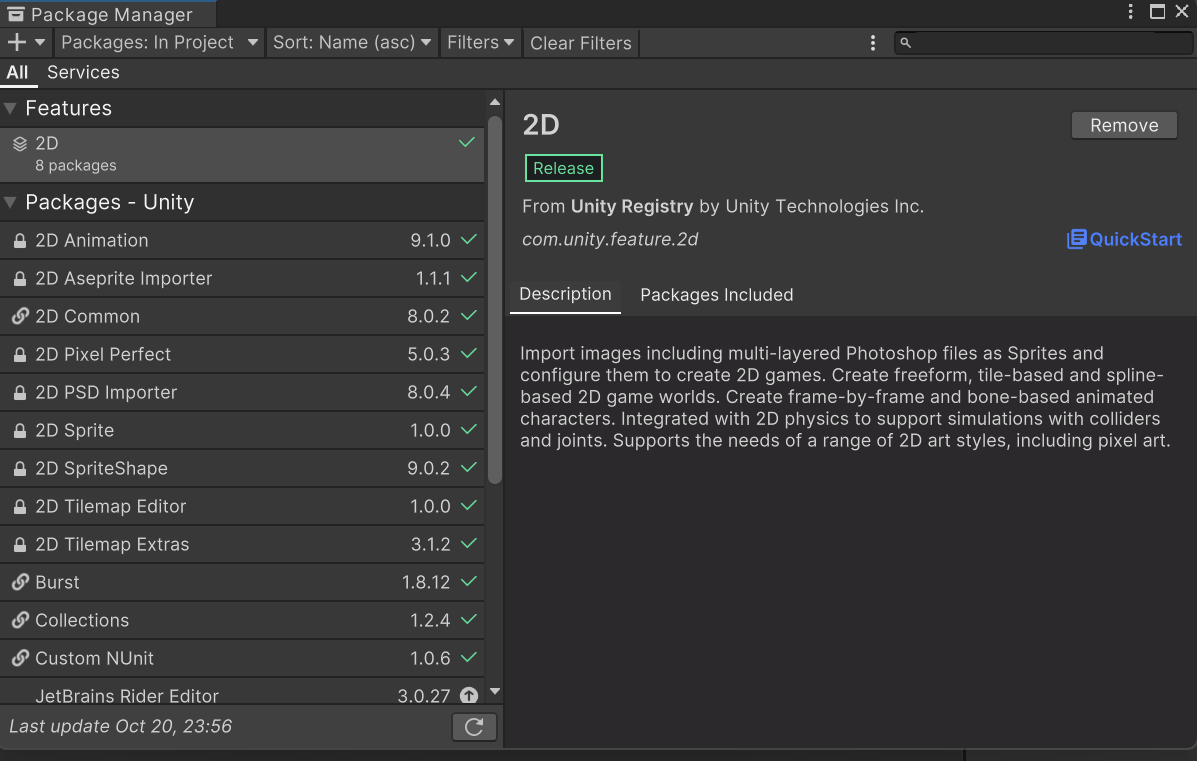The width and height of the screenshot is (1197, 761).
Task: Maximize the Package Manager window
Action: pos(1157,11)
